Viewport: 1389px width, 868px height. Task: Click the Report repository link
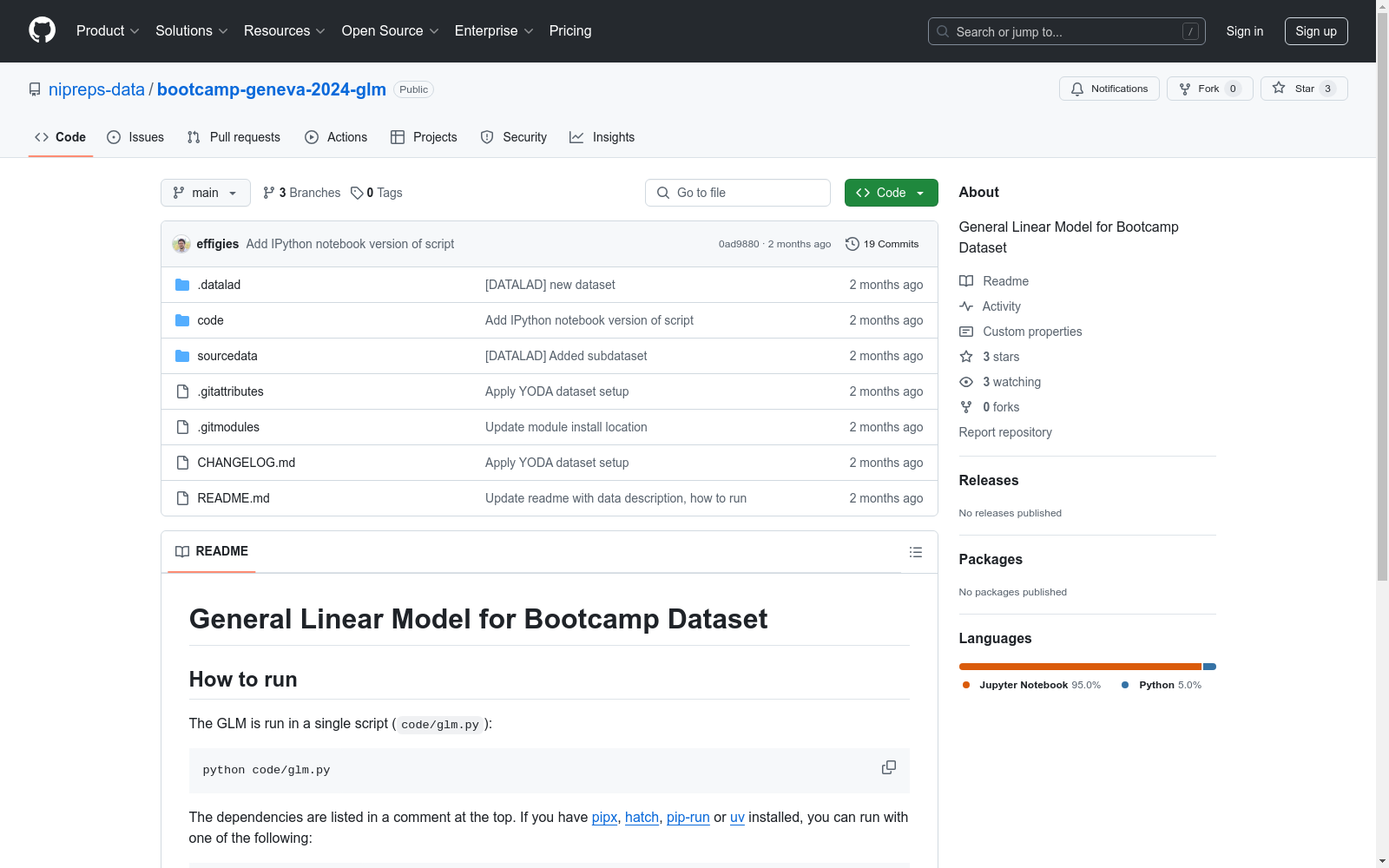coord(1005,432)
